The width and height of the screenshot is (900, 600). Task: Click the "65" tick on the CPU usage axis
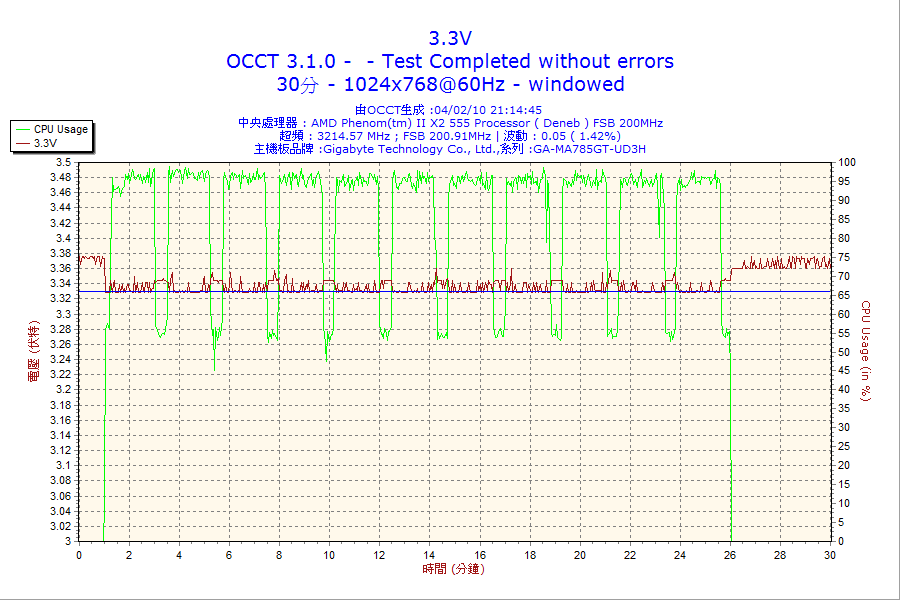pos(844,295)
